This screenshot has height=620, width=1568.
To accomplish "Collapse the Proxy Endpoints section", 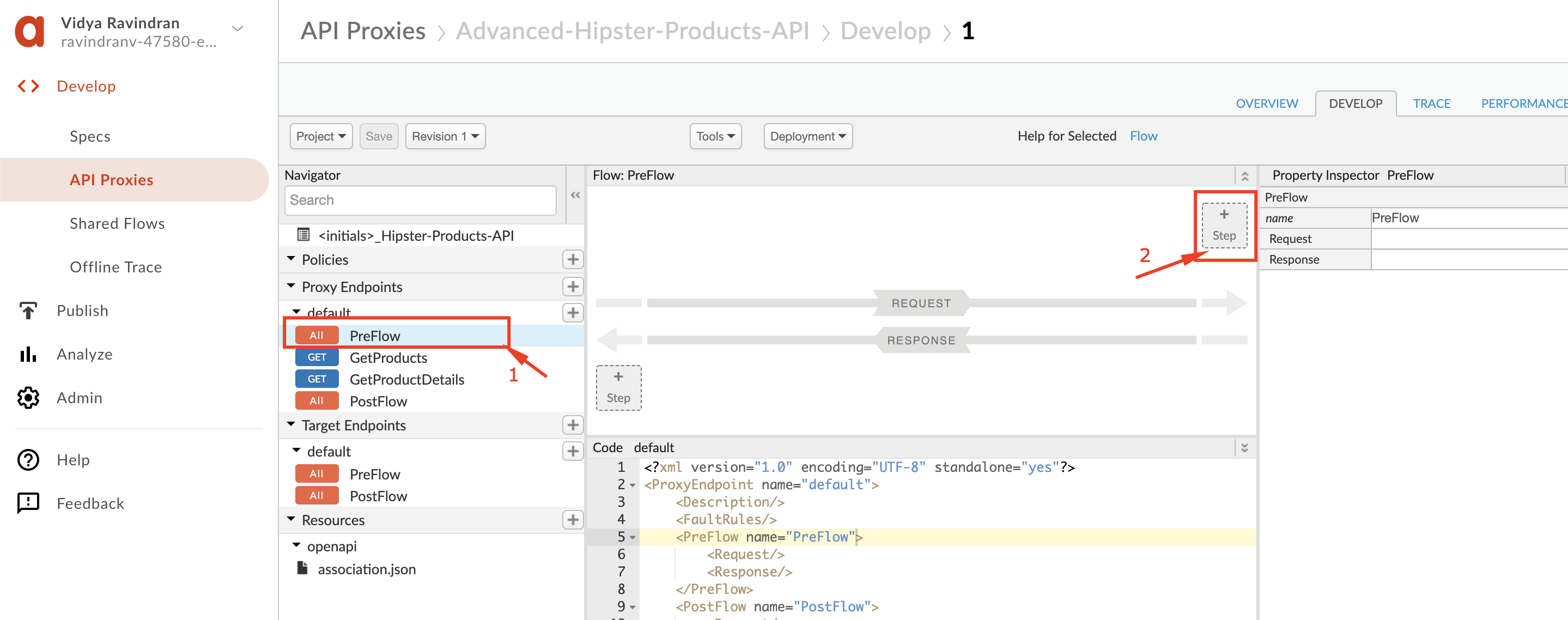I will [x=291, y=286].
